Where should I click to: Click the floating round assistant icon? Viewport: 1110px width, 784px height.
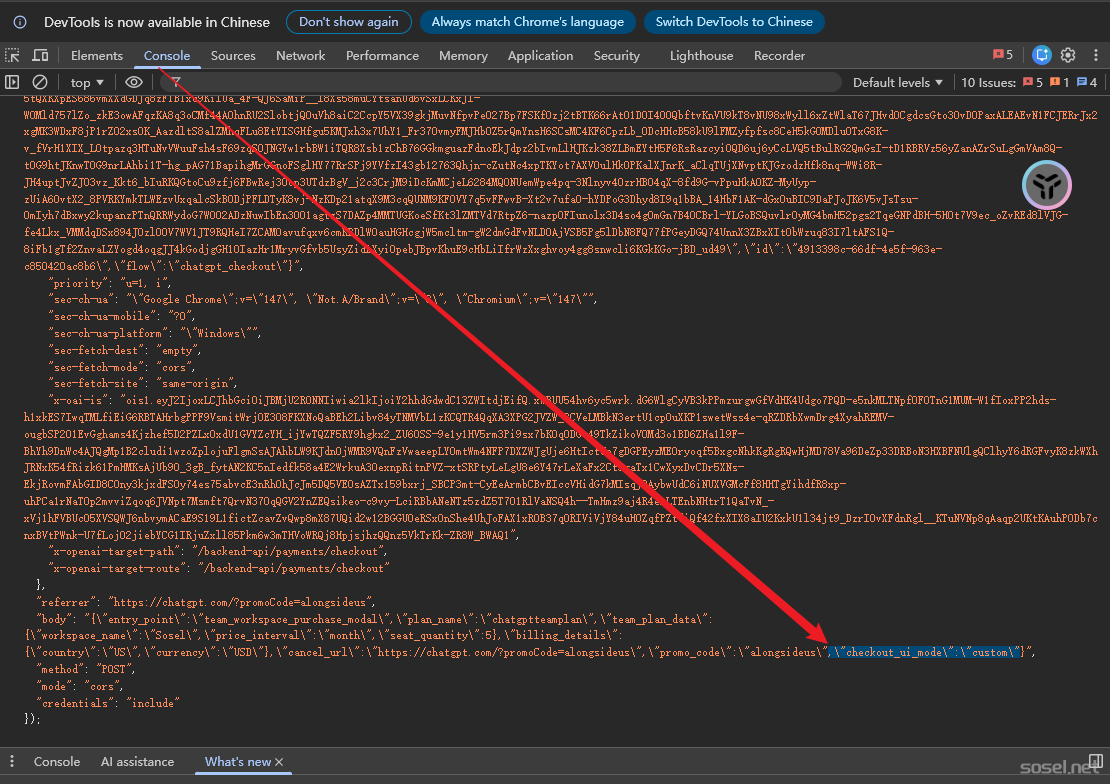(x=1046, y=185)
